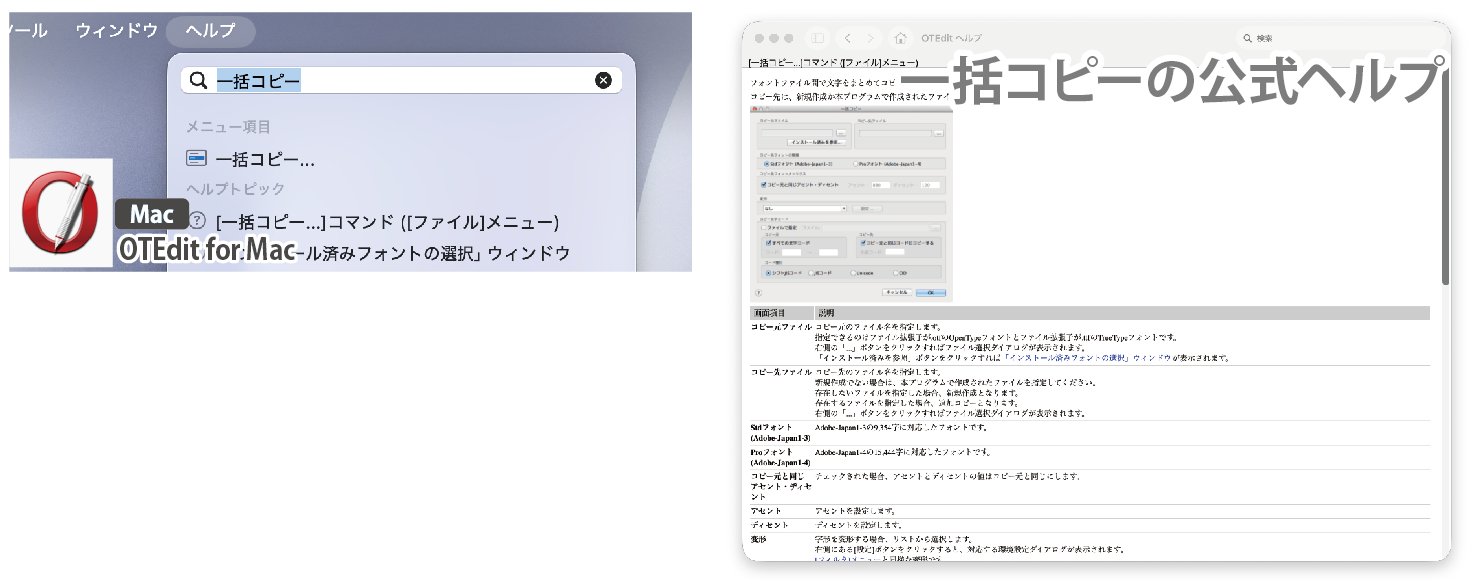
Task: Go forward in the help viewer
Action: click(x=871, y=38)
